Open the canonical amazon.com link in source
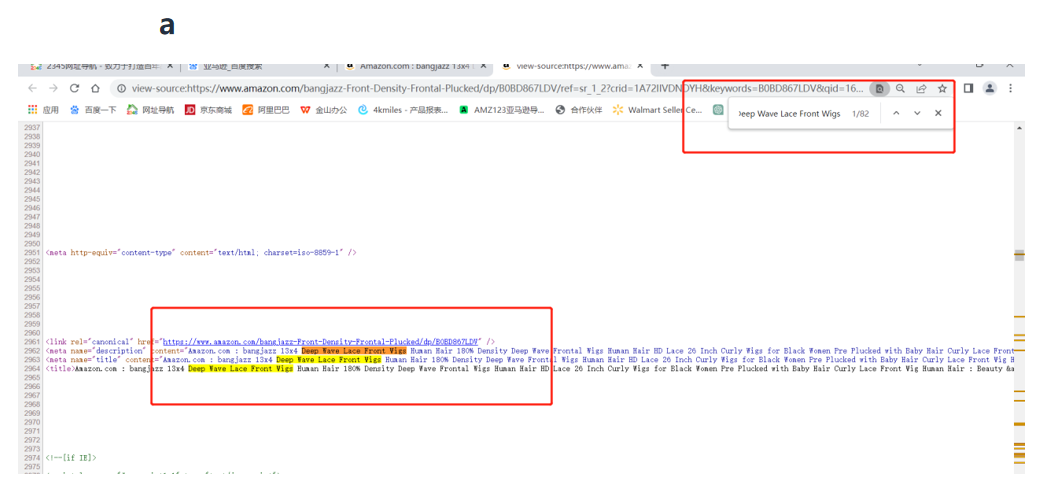The height and width of the screenshot is (493, 1044). click(x=321, y=342)
